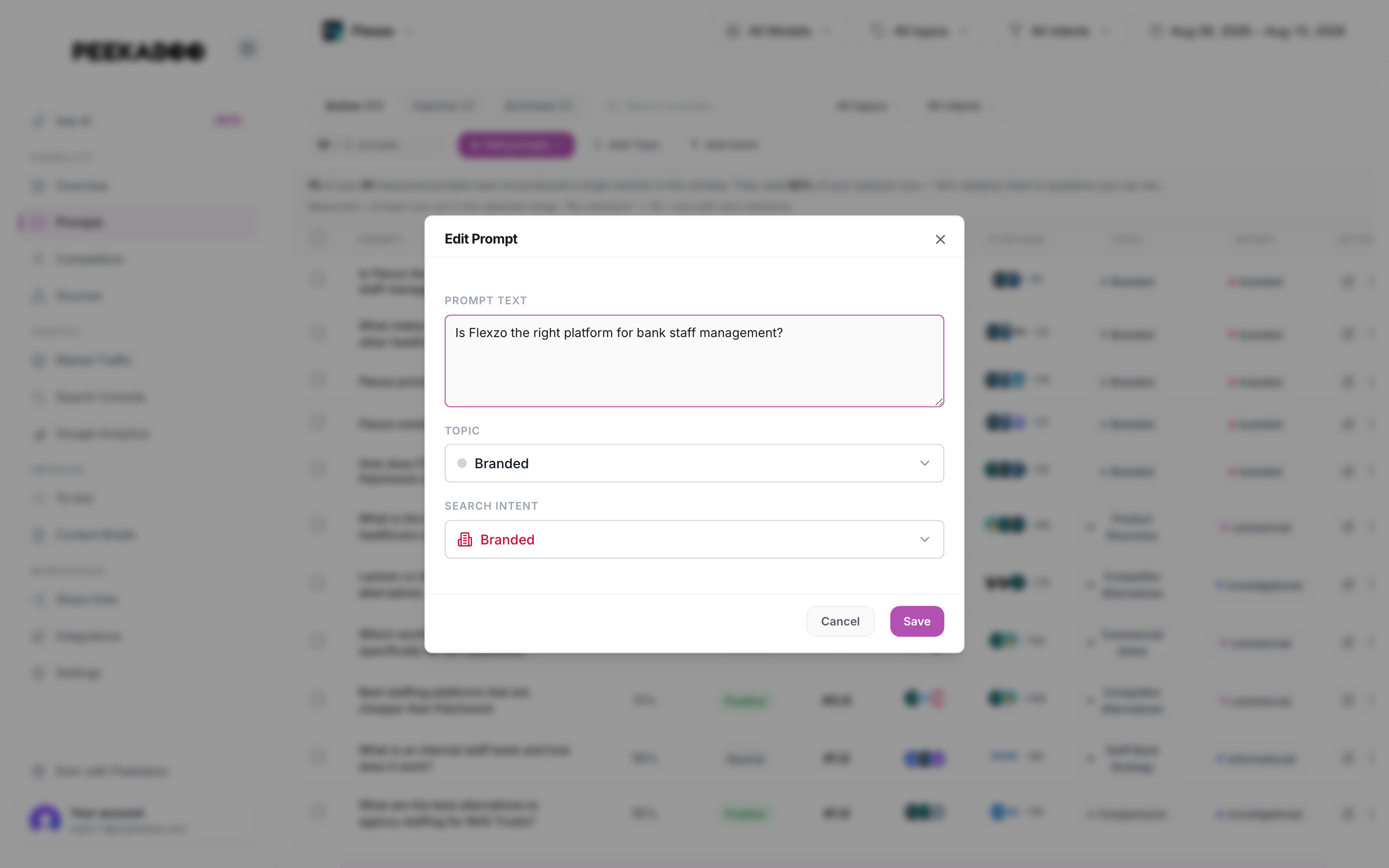The width and height of the screenshot is (1389, 868).
Task: Click the red Branded building icon
Action: (464, 540)
